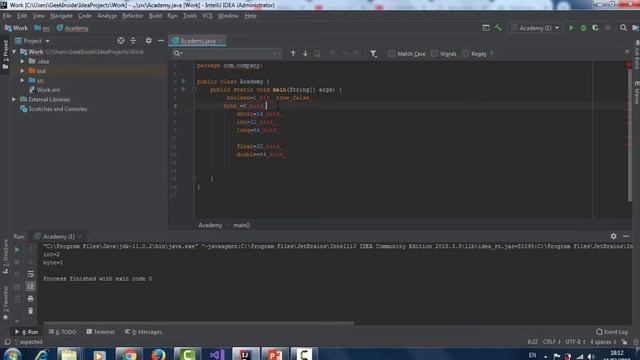This screenshot has width=640, height=360.
Task: Open the VCS menu
Action: point(207,16)
